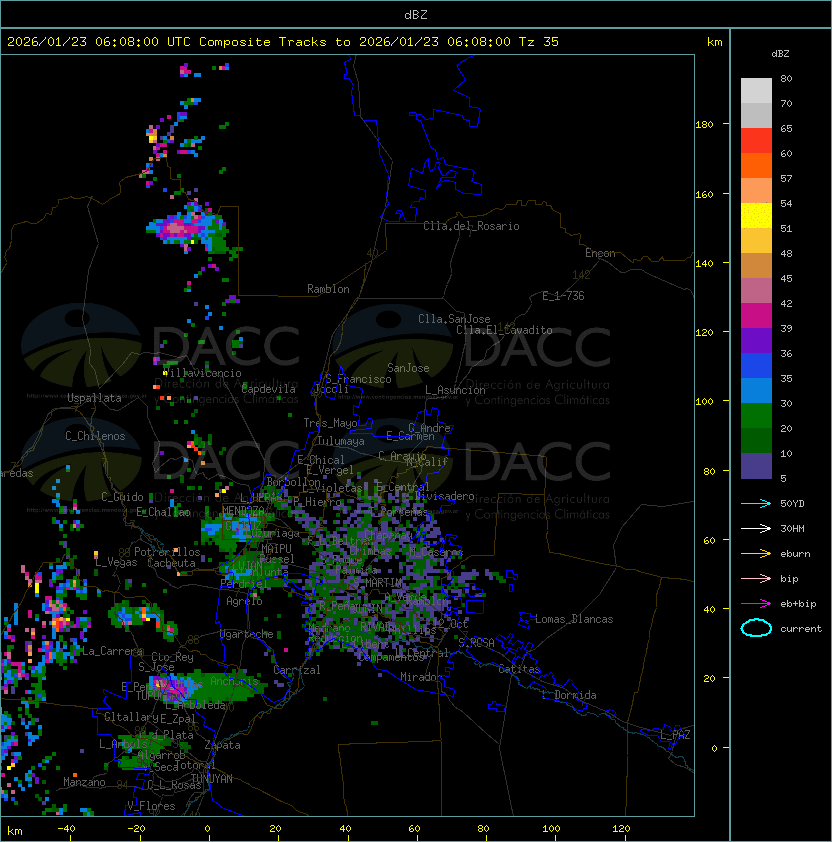
Task: Click the km unit label at top right
Action: (x=714, y=42)
